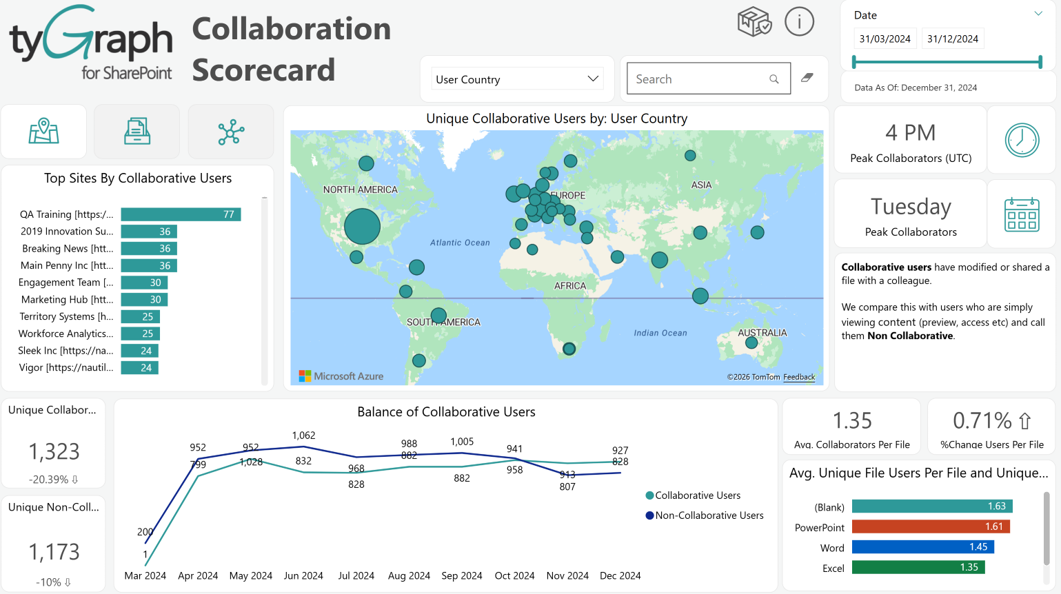Click the Sep 2024 axis label
The height and width of the screenshot is (594, 1061).
click(461, 576)
